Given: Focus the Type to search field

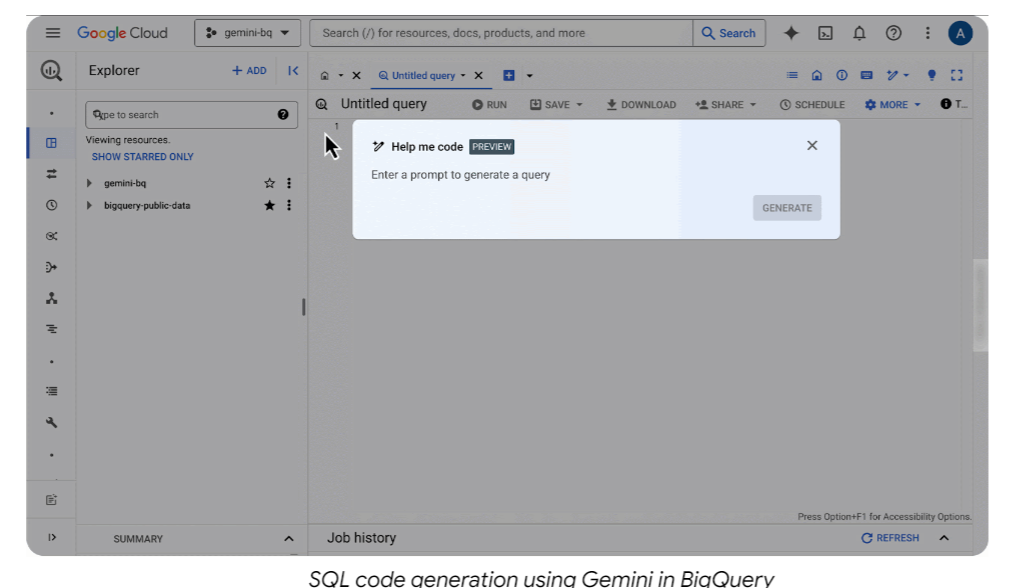Looking at the screenshot, I should coord(191,115).
